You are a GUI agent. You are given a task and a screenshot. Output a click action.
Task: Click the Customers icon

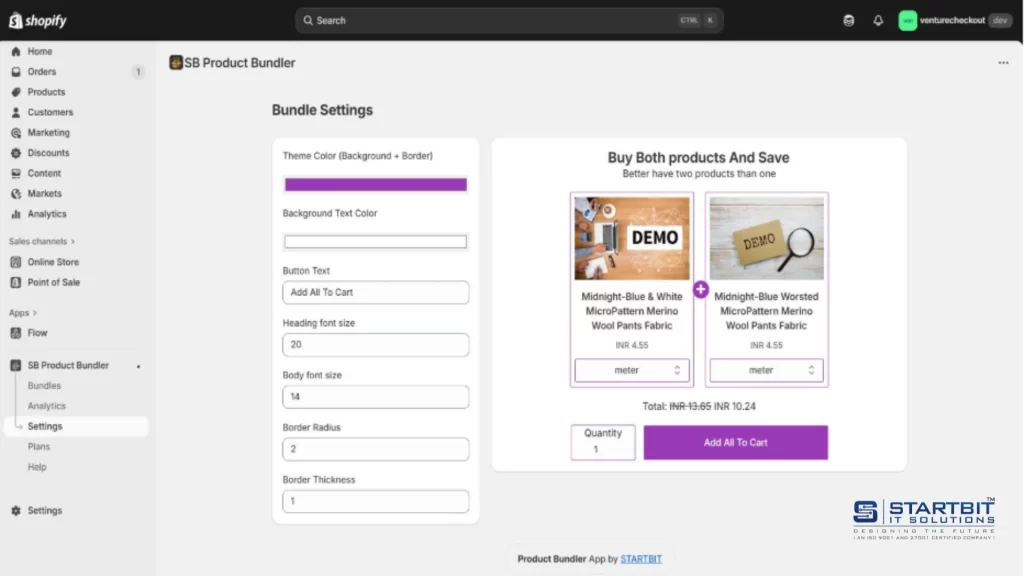tap(14, 112)
